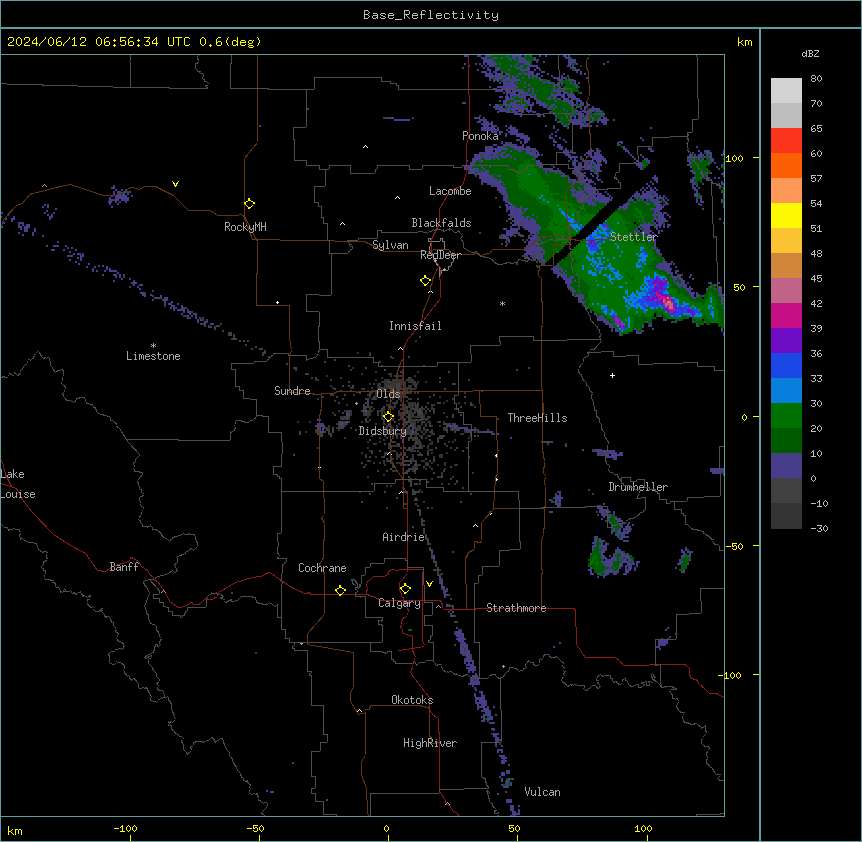Pick the red swatch in the dBZ legend
Image resolution: width=862 pixels, height=842 pixels.
click(x=786, y=141)
